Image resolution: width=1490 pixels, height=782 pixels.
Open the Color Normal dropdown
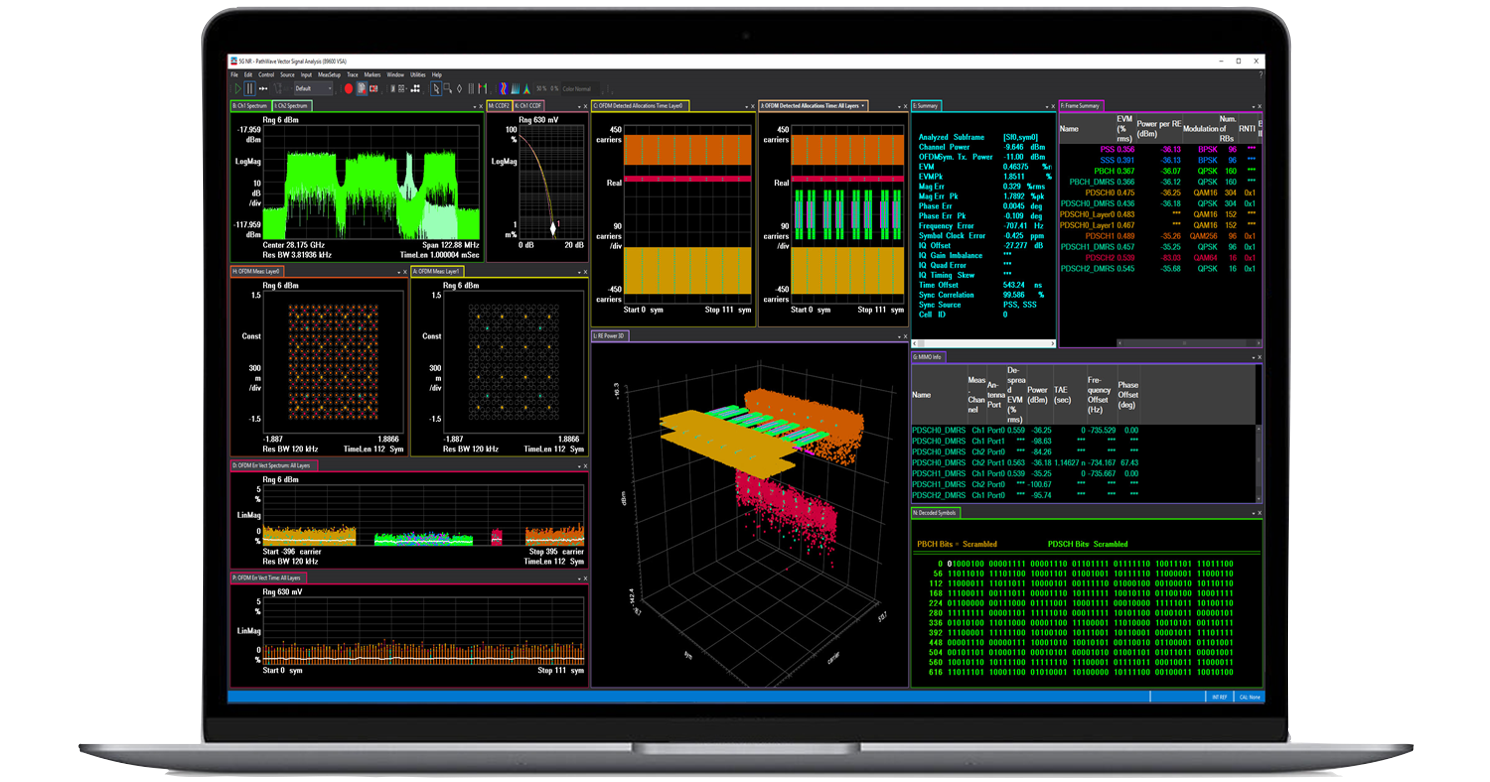pos(578,88)
